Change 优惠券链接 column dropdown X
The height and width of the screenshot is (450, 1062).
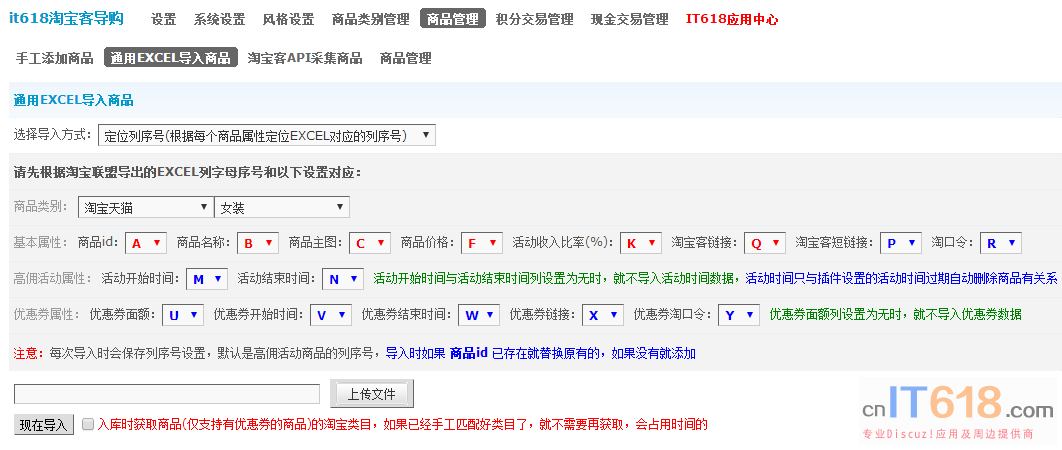click(603, 314)
